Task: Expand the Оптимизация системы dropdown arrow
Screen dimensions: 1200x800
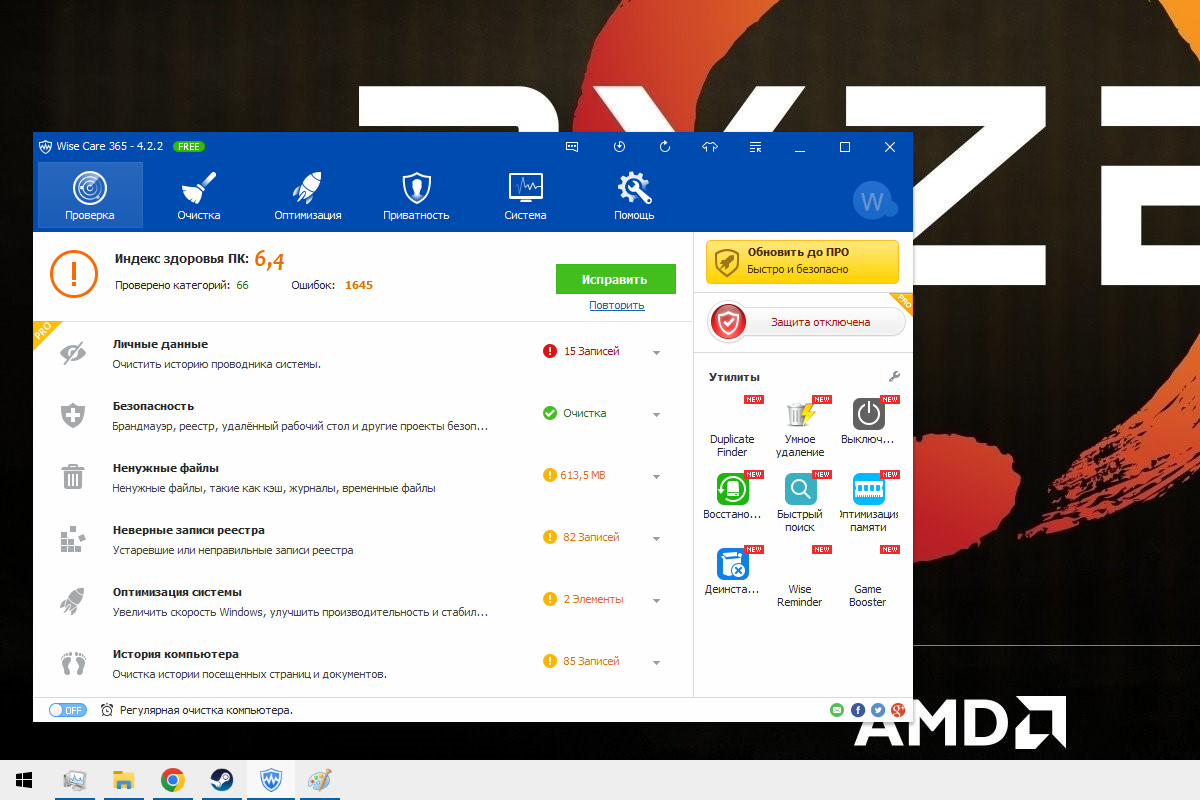Action: (x=657, y=601)
